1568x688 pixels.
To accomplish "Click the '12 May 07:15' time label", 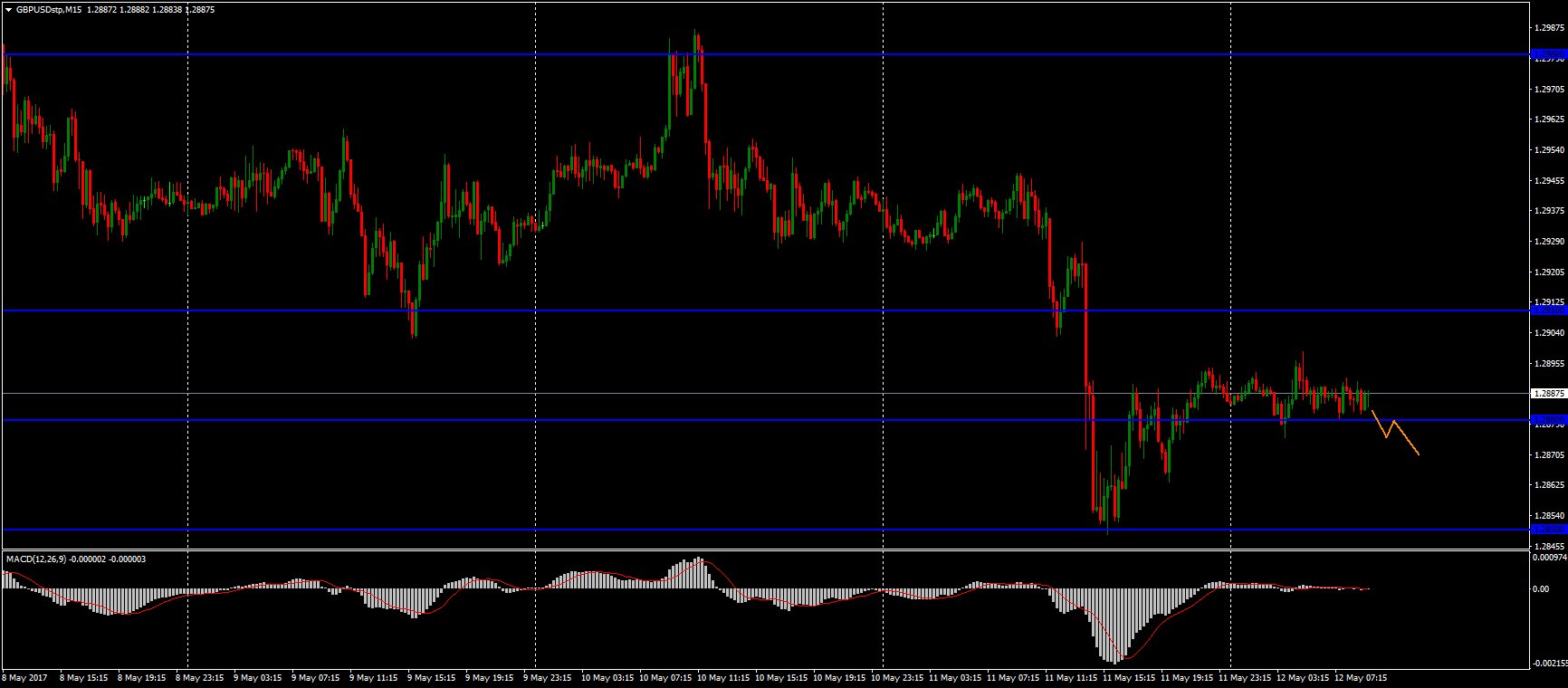I will [x=1362, y=677].
